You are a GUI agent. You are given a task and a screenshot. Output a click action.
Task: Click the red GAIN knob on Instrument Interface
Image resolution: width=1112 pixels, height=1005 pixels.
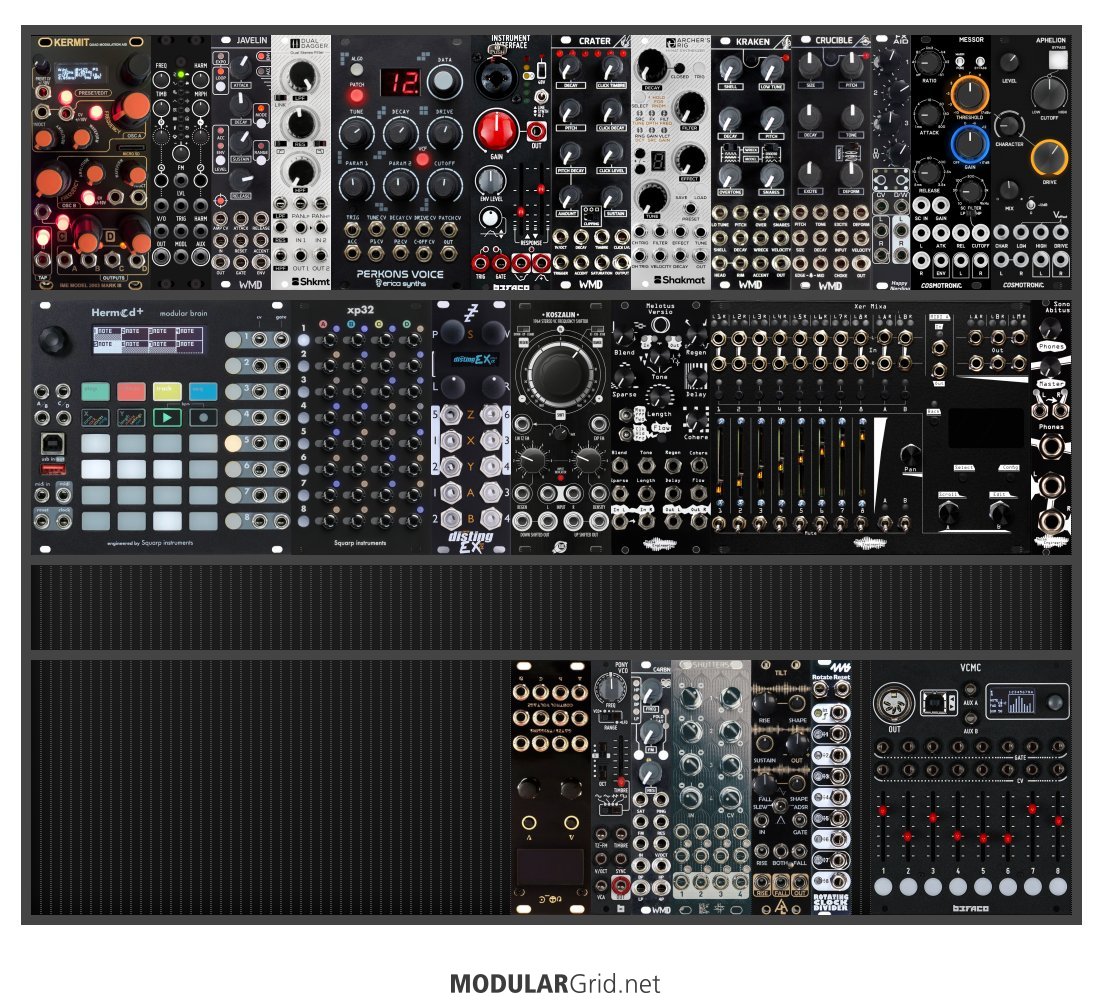coord(497,131)
